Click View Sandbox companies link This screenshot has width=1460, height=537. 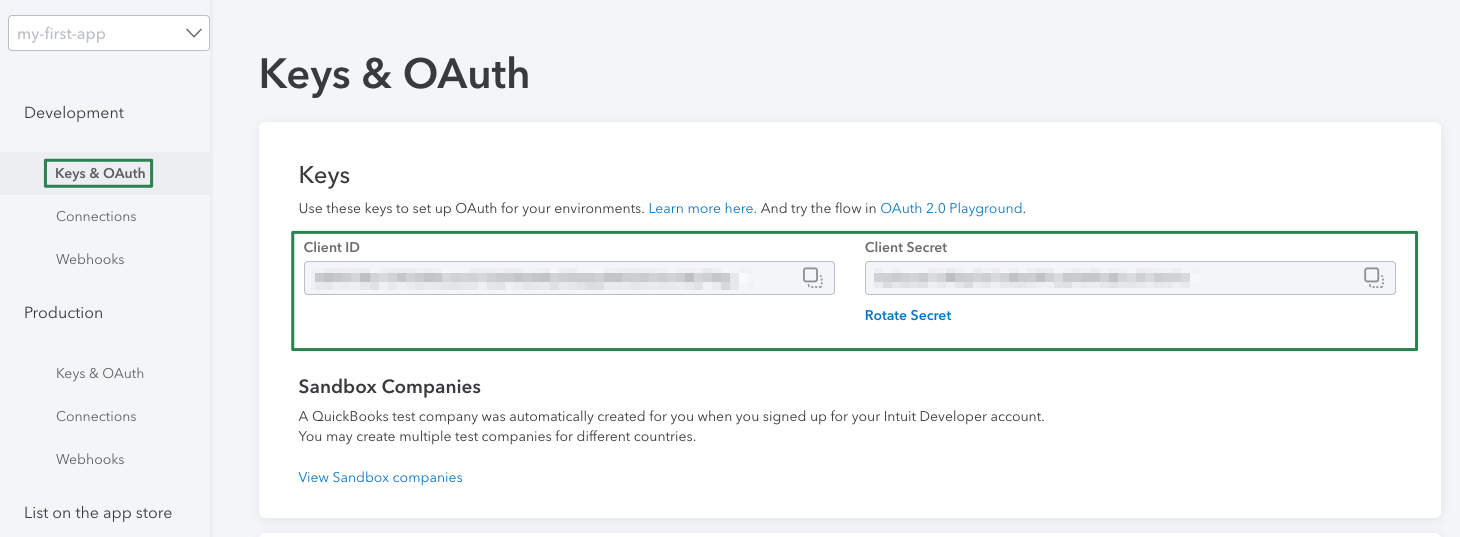click(x=380, y=478)
